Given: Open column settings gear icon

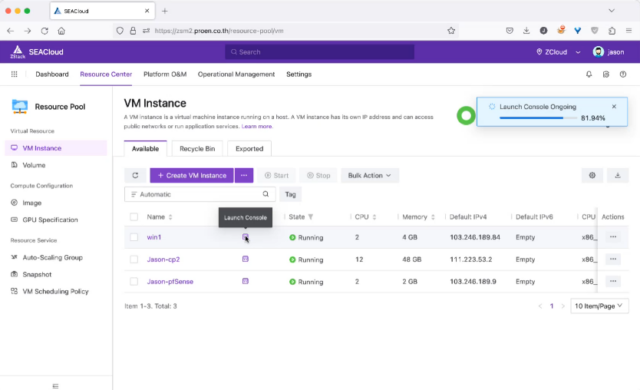Looking at the screenshot, I should (592, 175).
